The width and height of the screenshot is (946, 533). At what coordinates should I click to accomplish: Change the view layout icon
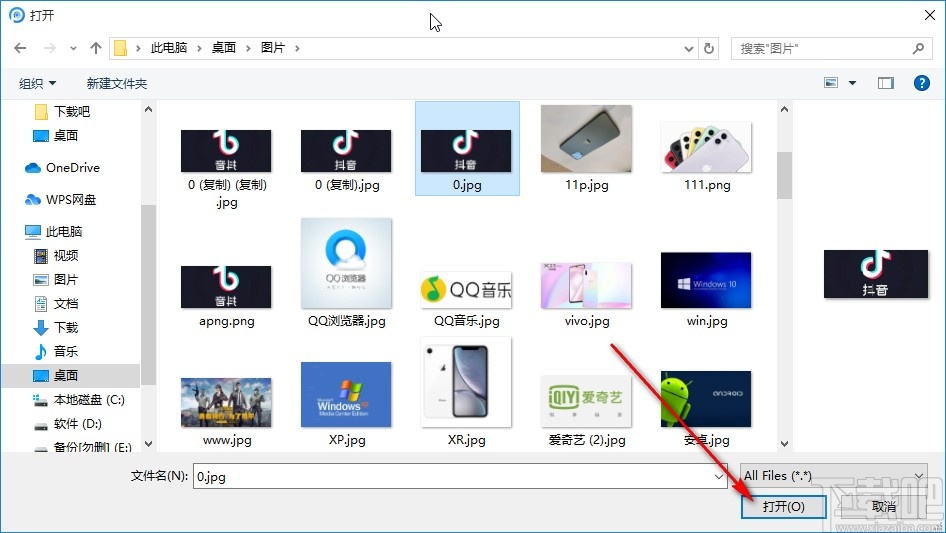831,83
